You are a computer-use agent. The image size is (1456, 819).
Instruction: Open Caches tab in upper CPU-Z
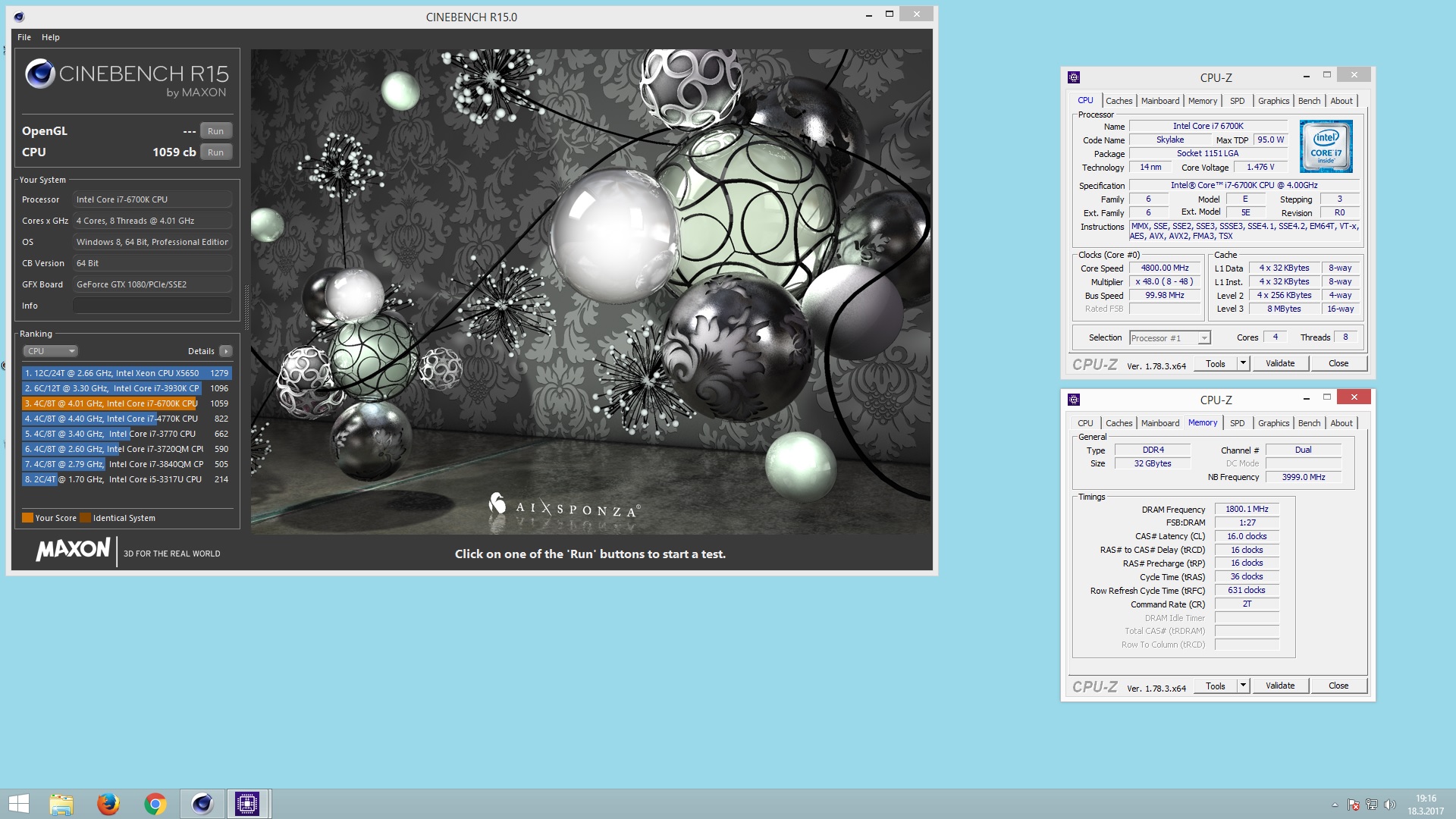(1119, 101)
